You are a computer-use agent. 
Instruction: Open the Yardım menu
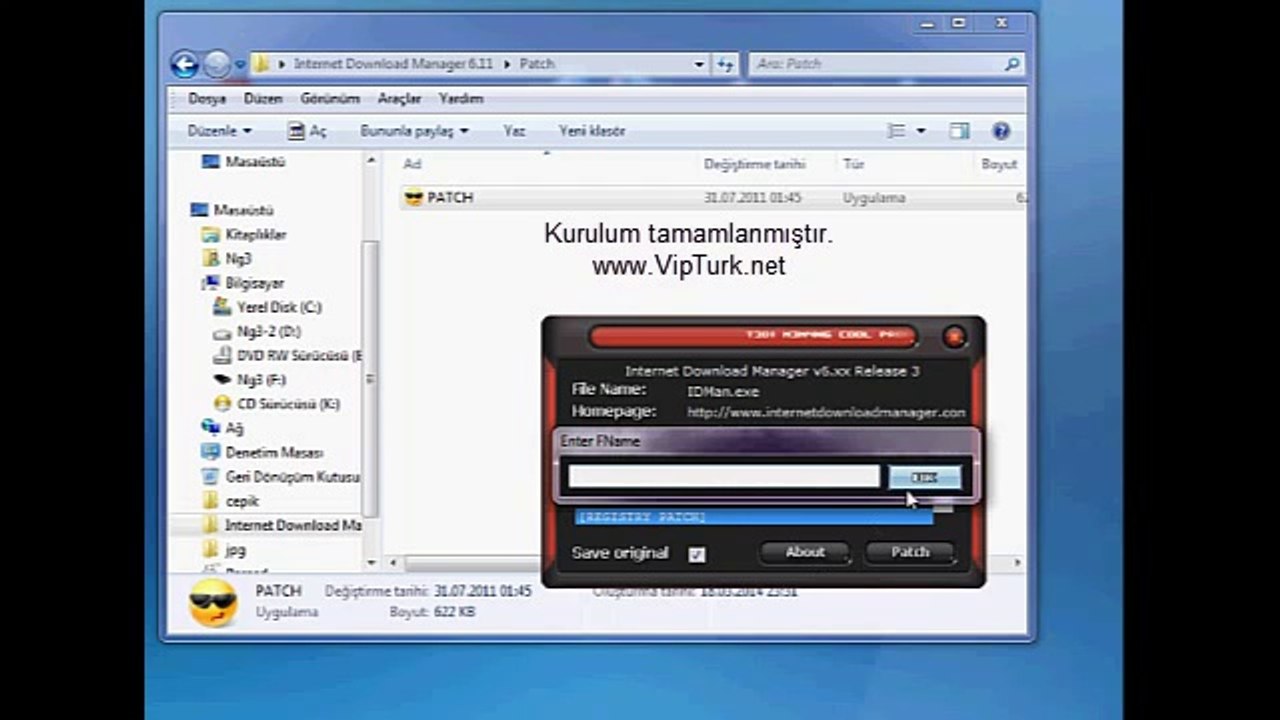(461, 99)
